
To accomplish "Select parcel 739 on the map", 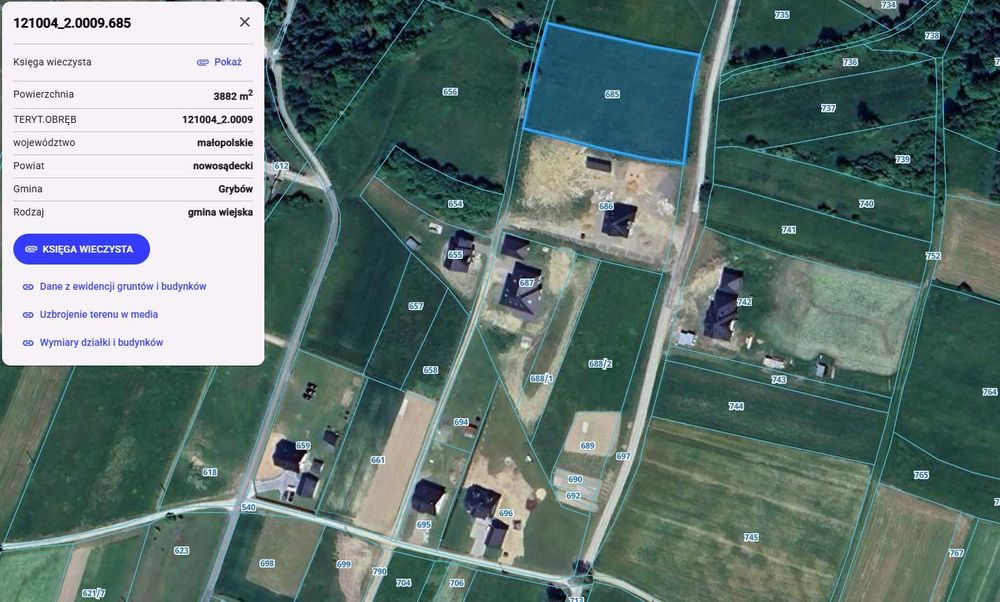I will pyautogui.click(x=902, y=159).
